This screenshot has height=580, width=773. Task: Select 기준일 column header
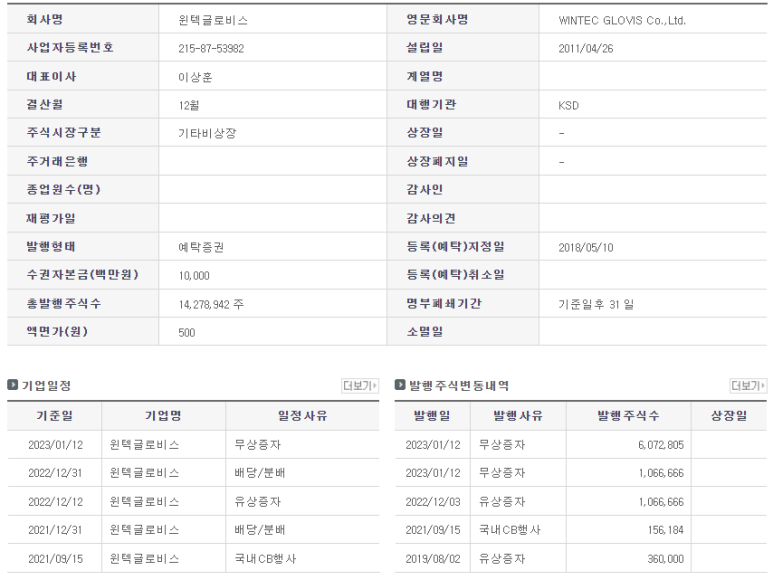pos(54,416)
